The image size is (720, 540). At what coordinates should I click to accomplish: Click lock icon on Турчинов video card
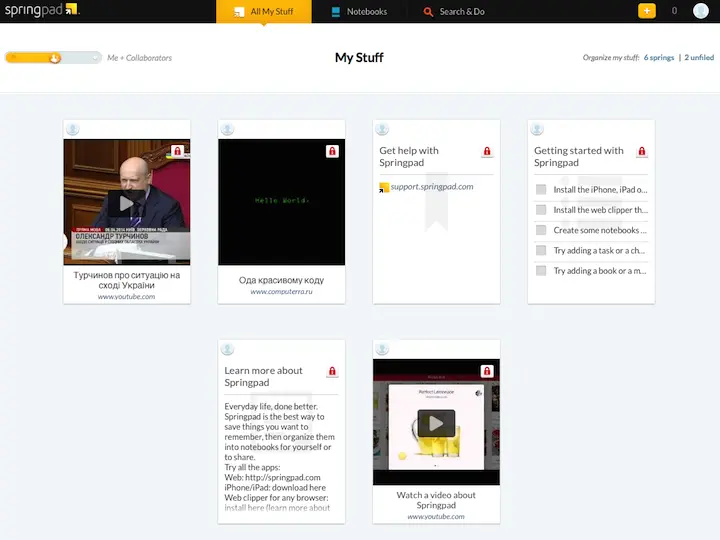[177, 151]
